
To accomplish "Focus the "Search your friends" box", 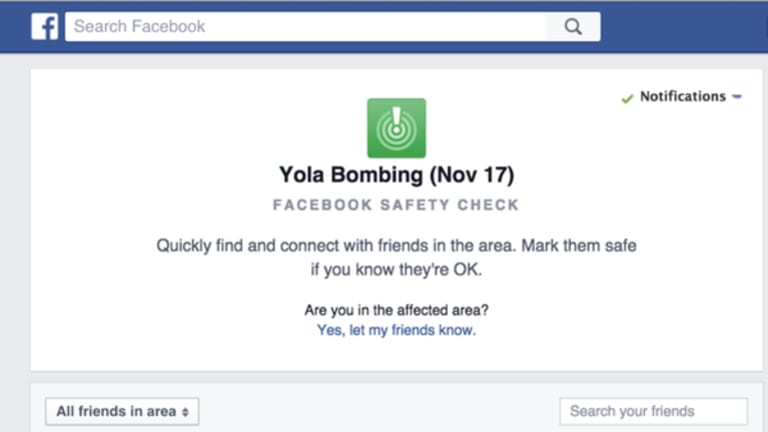I will (653, 411).
